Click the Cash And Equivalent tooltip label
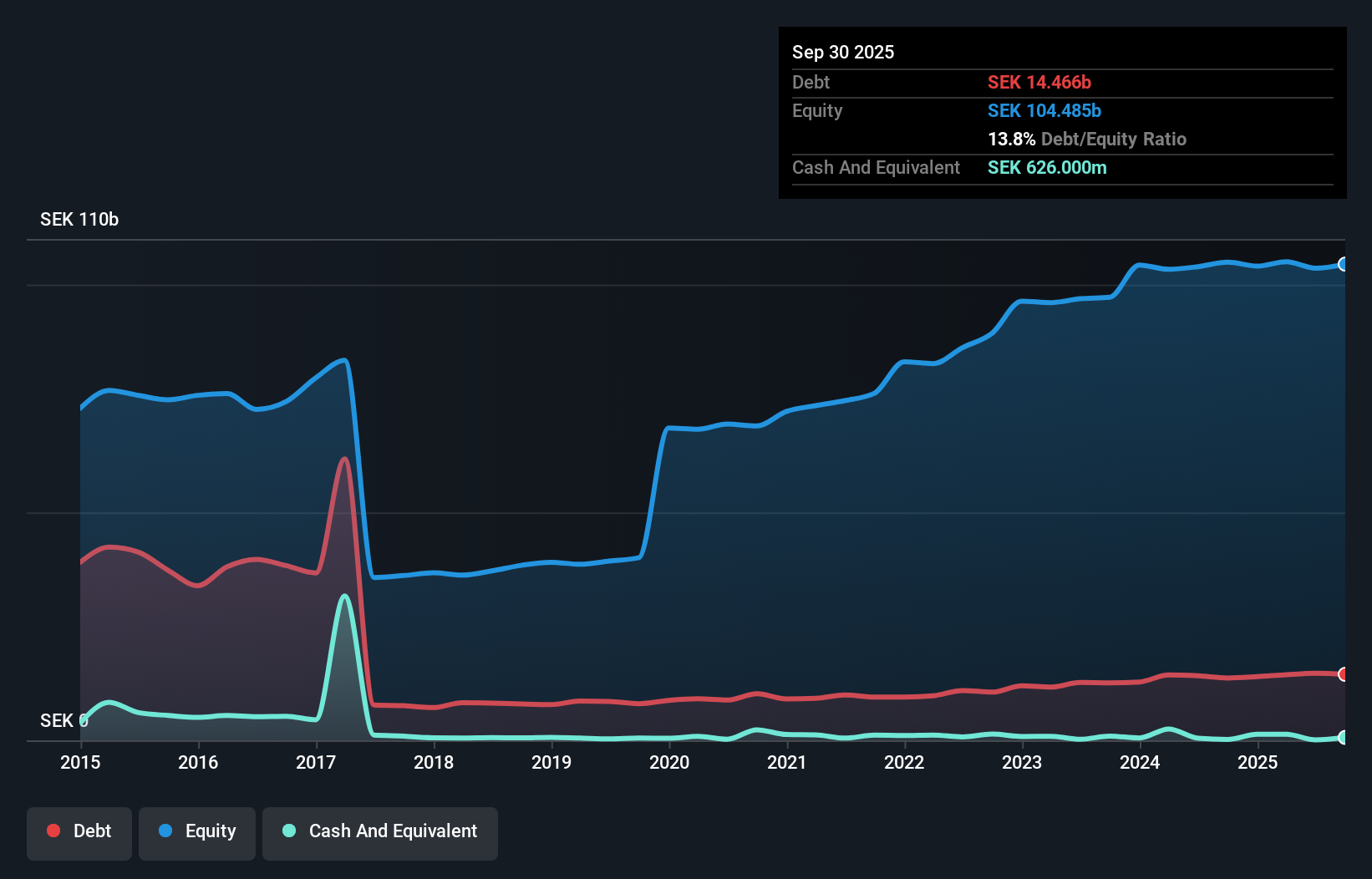Image resolution: width=1372 pixels, height=879 pixels. tap(876, 167)
